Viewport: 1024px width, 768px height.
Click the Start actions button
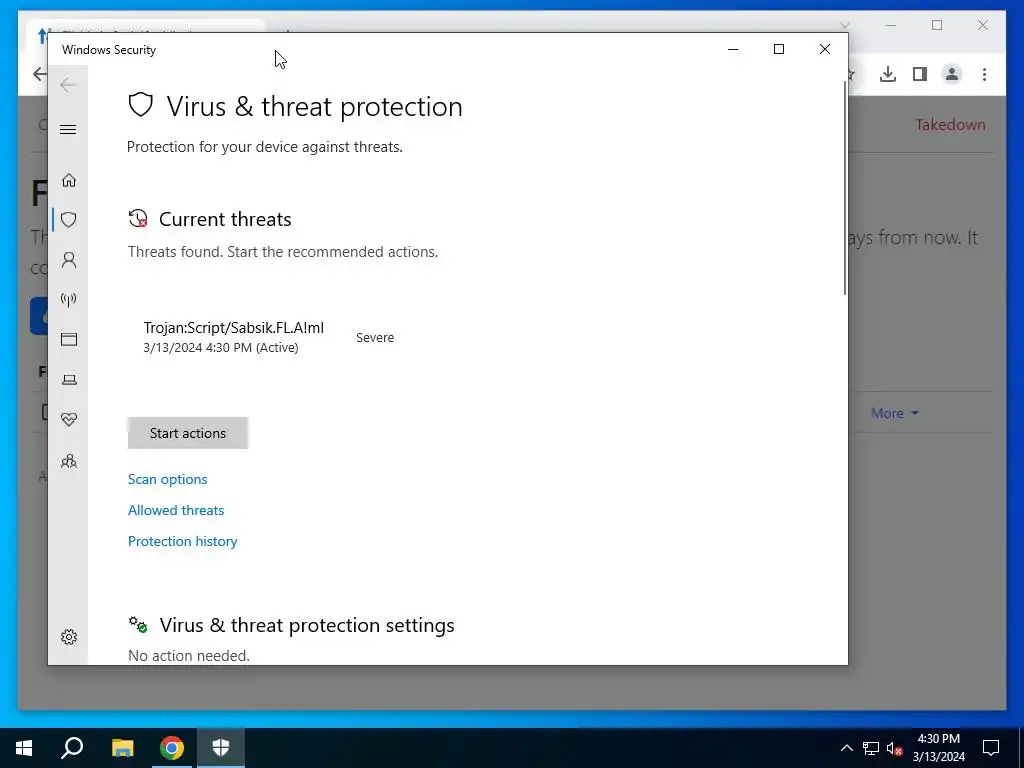click(x=187, y=433)
